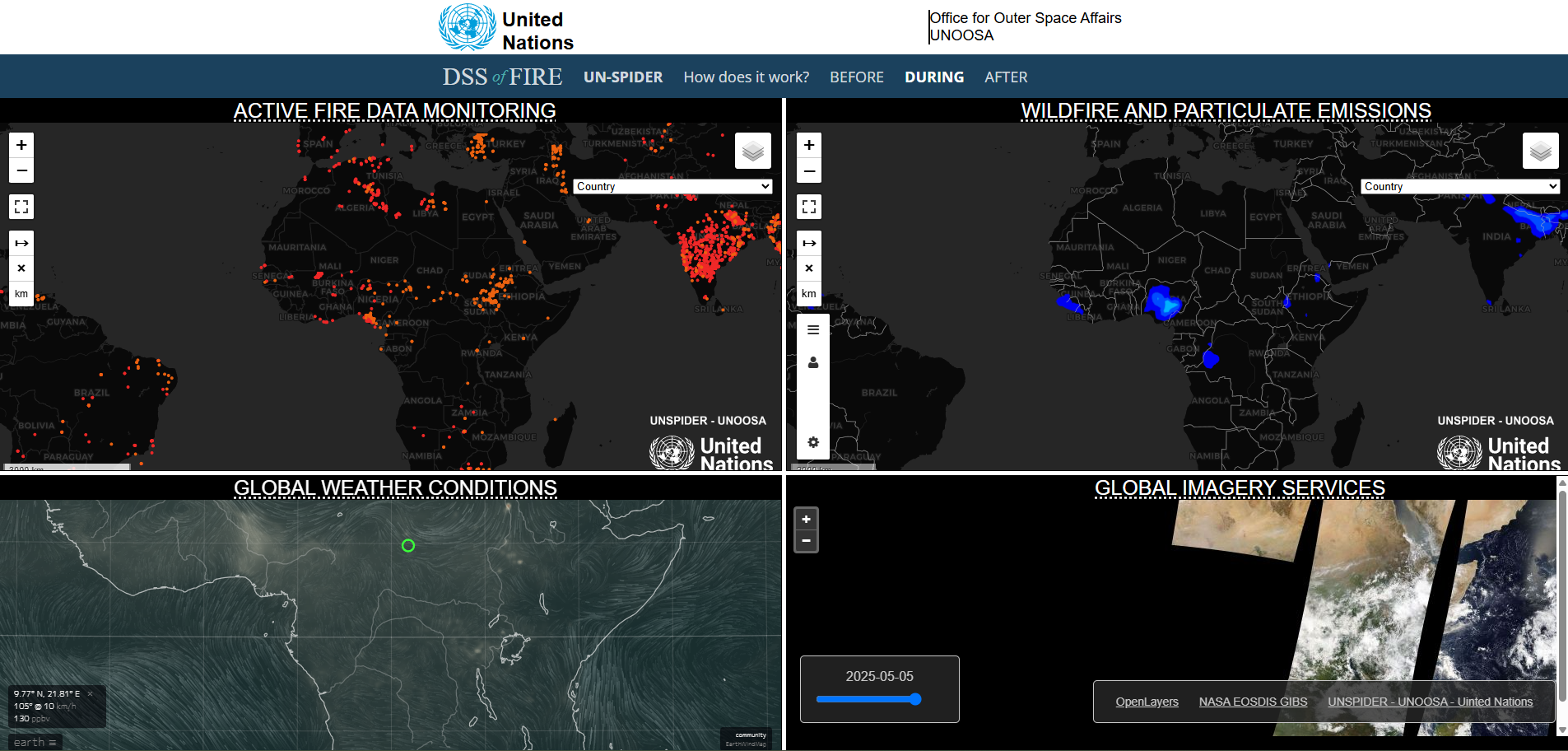
Task: Click the 2025-05-05 date label
Action: point(880,676)
